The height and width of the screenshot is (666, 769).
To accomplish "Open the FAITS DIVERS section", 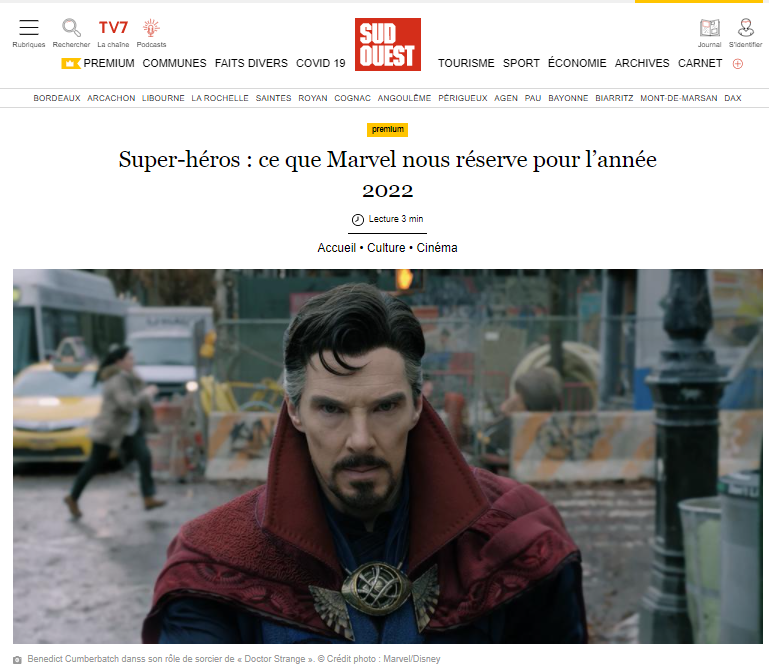I will click(x=251, y=63).
